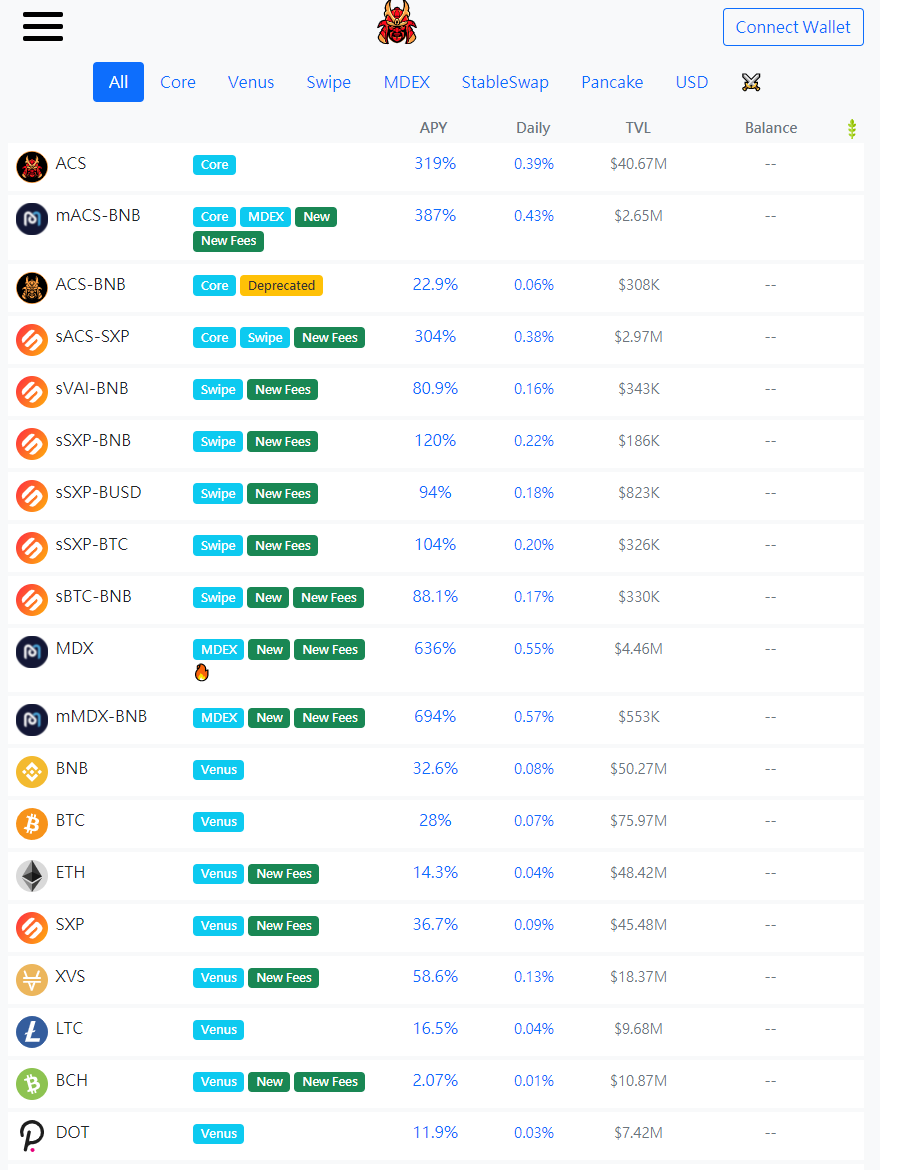Select the StableSwap tab

(505, 82)
